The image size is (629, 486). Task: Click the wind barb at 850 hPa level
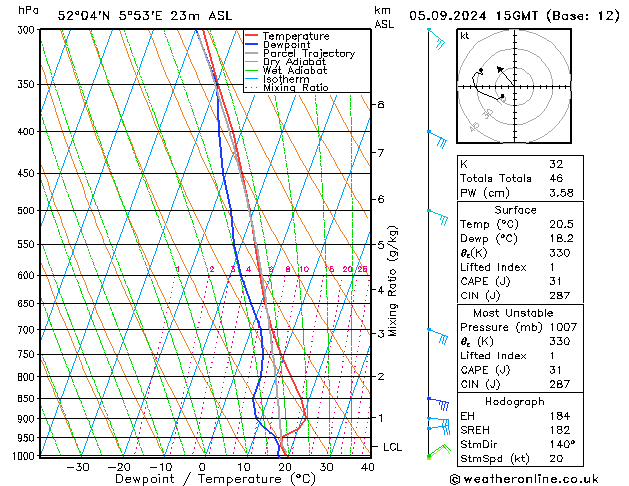point(438,404)
